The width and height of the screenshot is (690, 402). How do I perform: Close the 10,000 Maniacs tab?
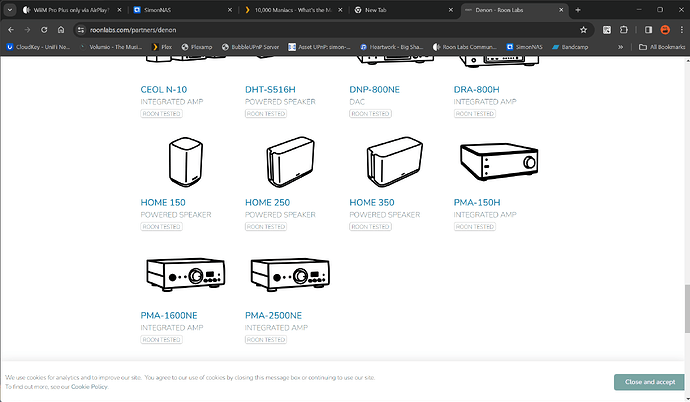click(x=340, y=10)
